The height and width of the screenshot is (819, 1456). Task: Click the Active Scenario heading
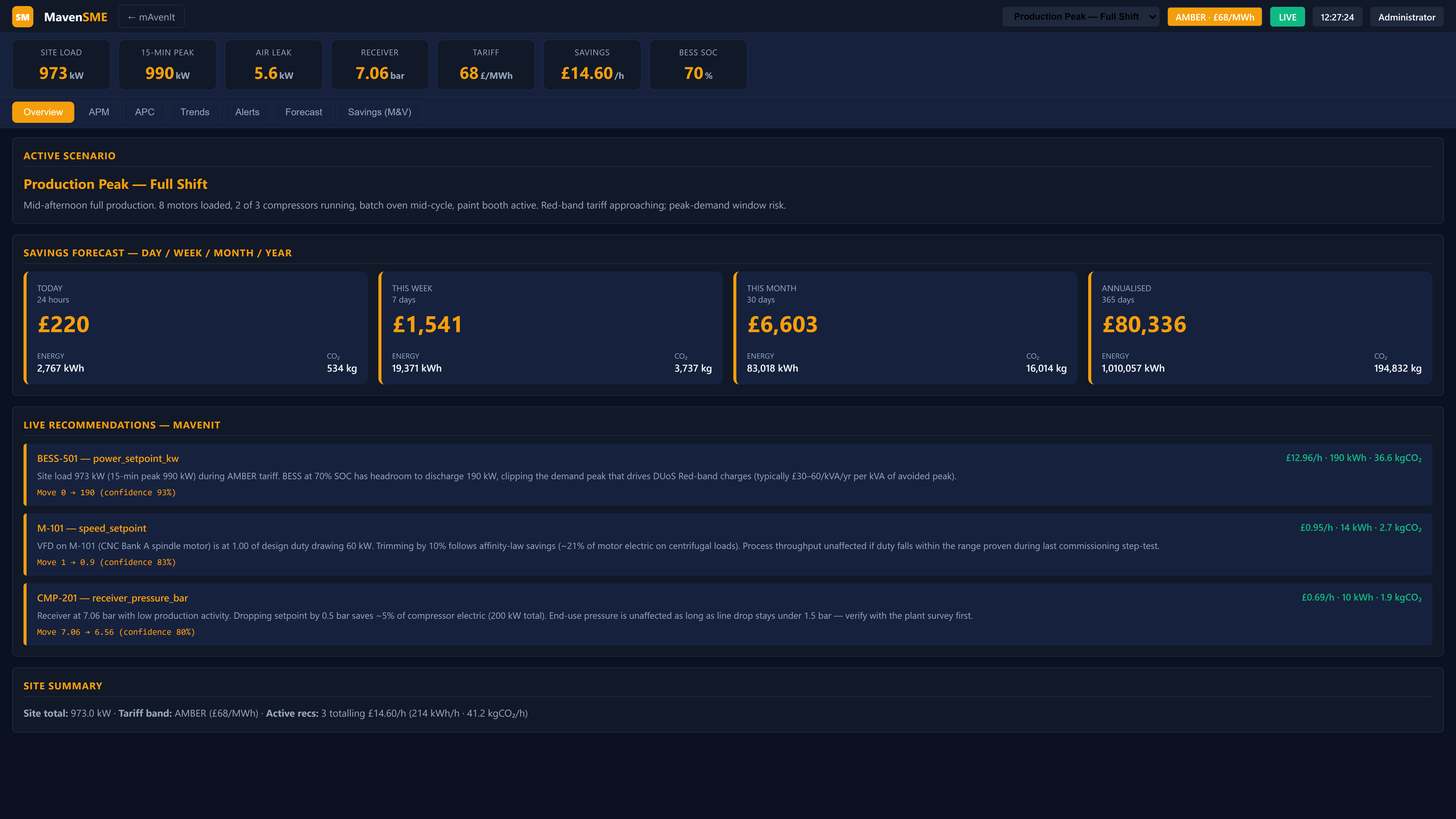pyautogui.click(x=70, y=156)
